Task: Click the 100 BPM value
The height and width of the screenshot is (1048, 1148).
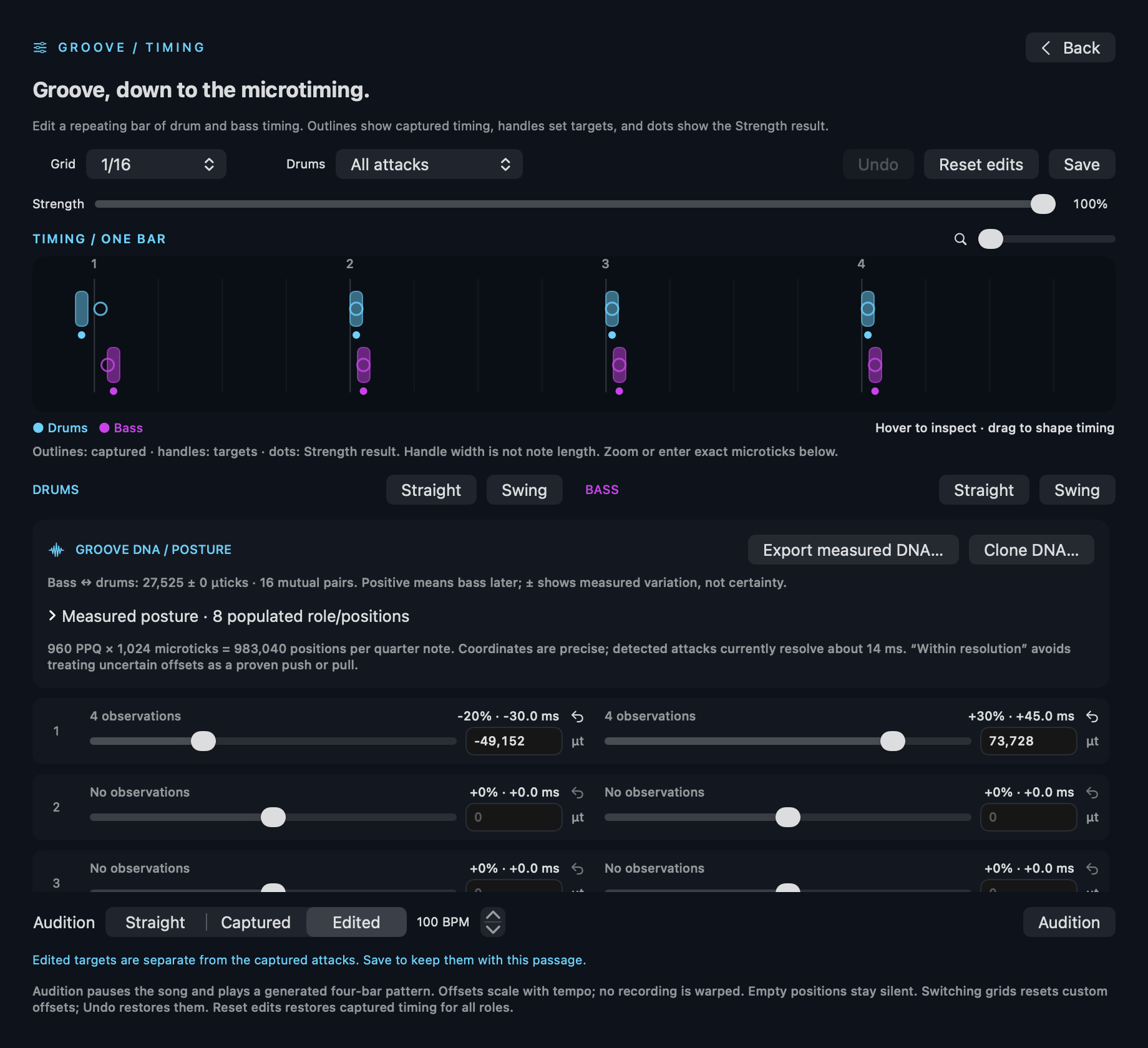Action: pos(443,922)
